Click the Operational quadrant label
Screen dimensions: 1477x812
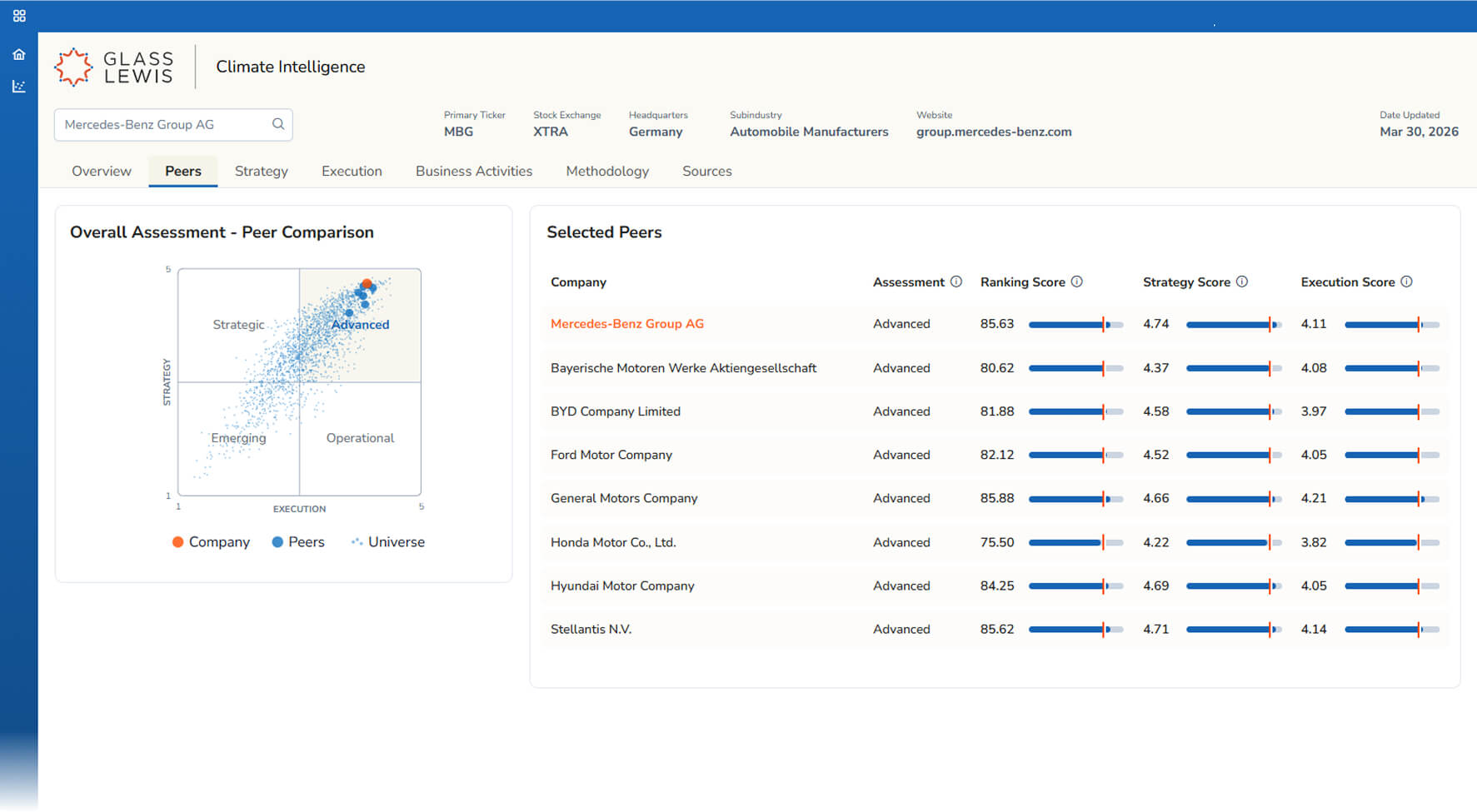[x=360, y=438]
